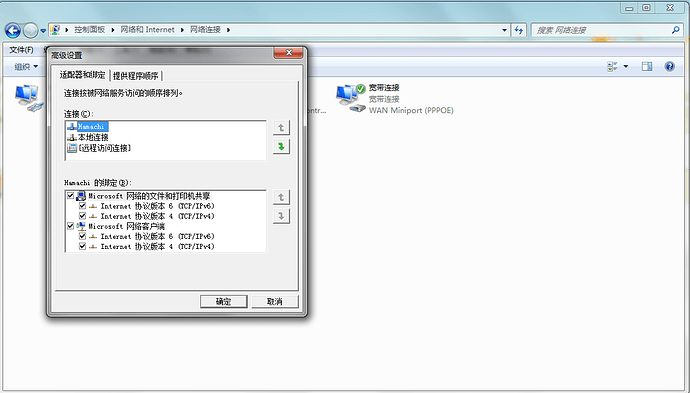Open the 文件(F) menu
This screenshot has height=393, width=690.
pos(22,50)
